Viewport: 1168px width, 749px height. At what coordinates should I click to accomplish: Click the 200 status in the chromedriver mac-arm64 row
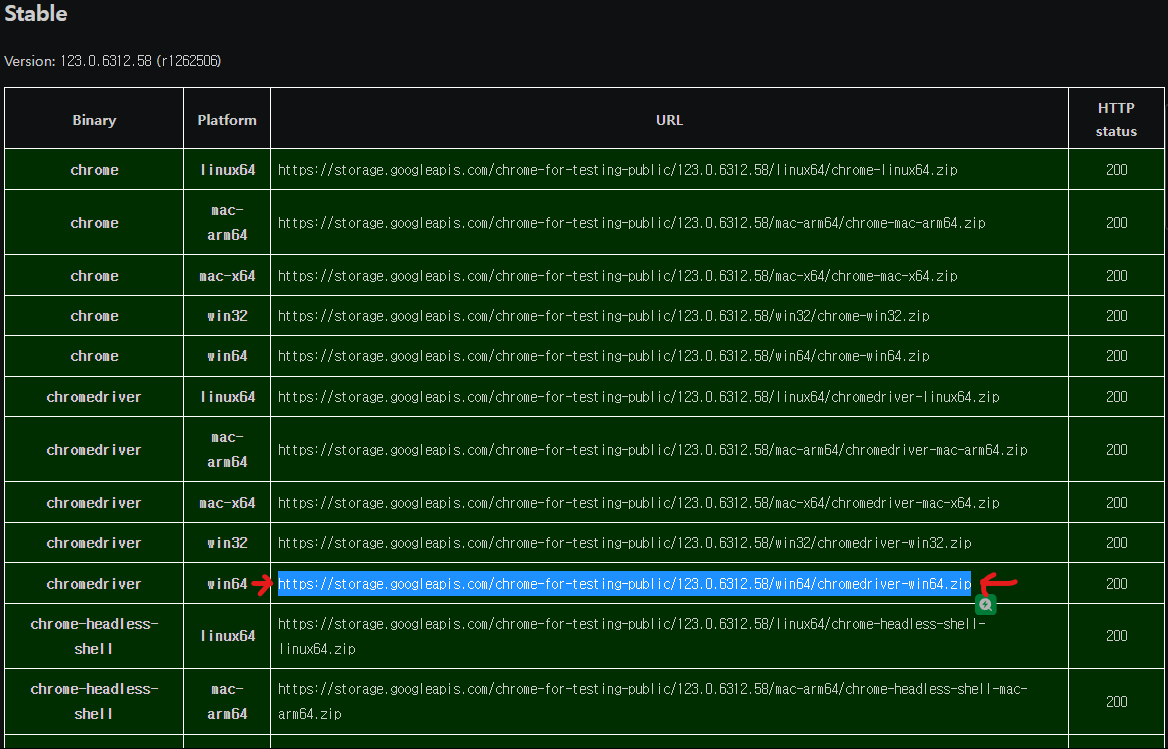1117,450
